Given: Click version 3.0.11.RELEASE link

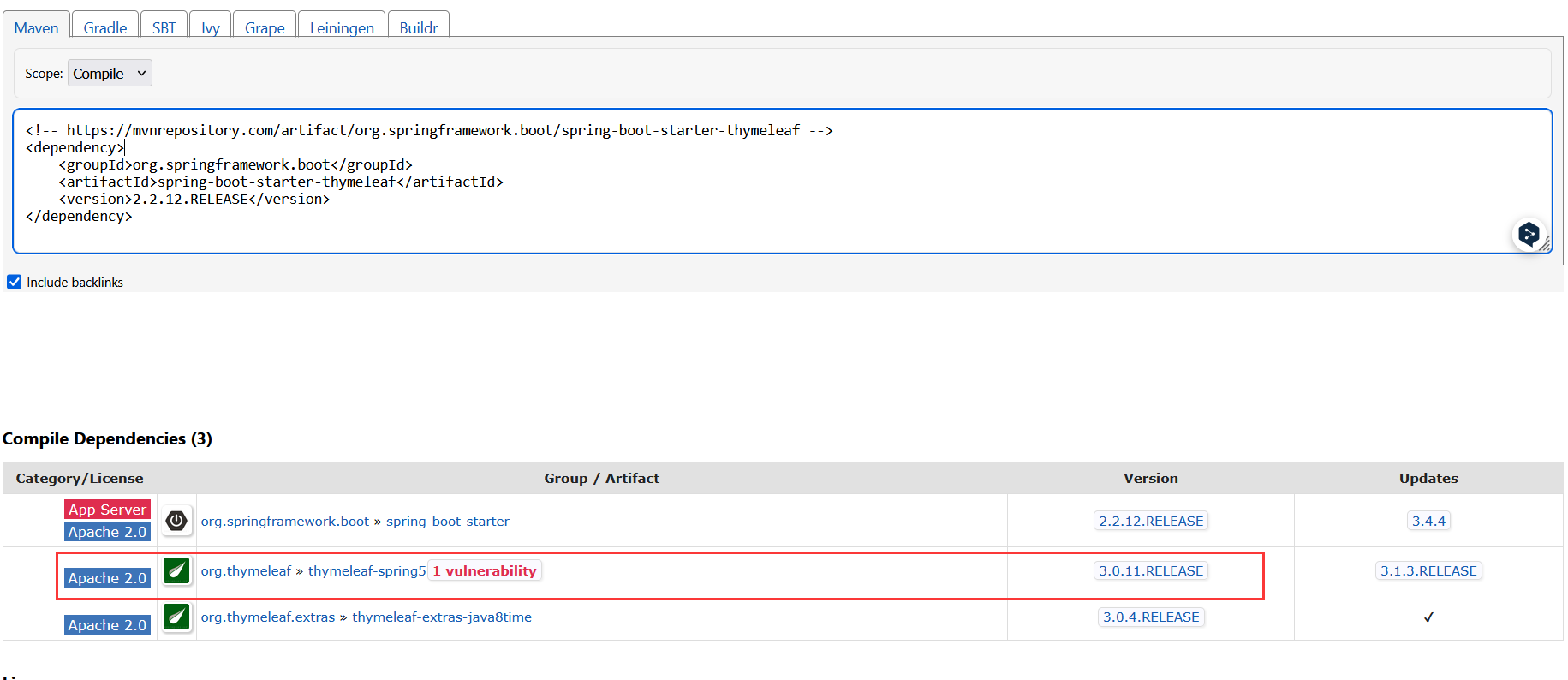Looking at the screenshot, I should (x=1151, y=570).
